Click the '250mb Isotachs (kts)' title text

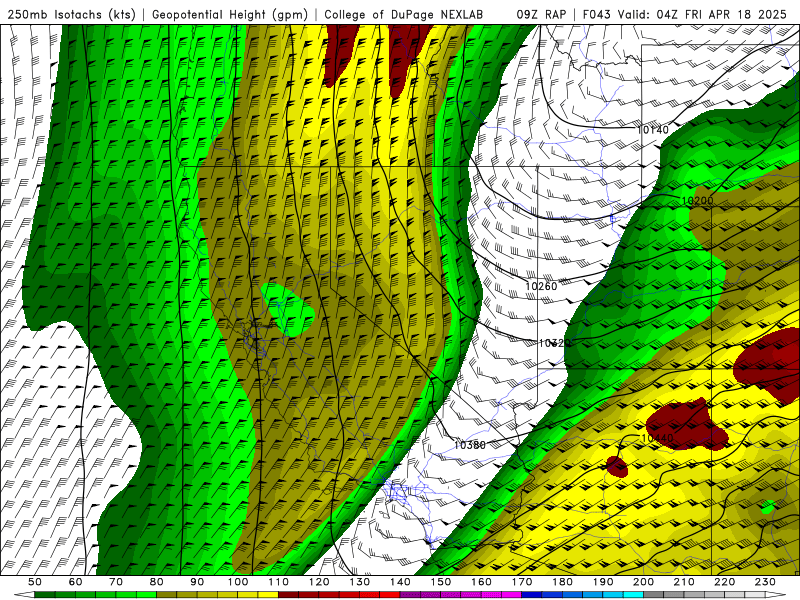(x=72, y=14)
